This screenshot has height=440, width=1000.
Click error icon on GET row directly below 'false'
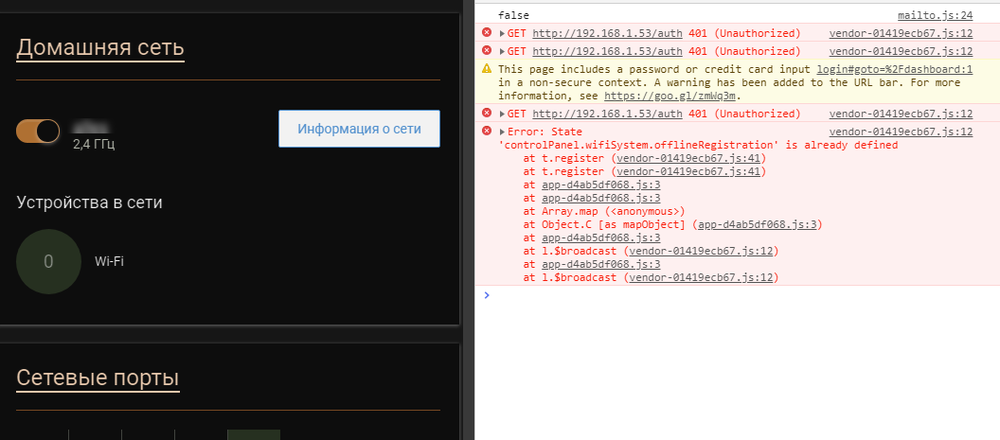487,33
